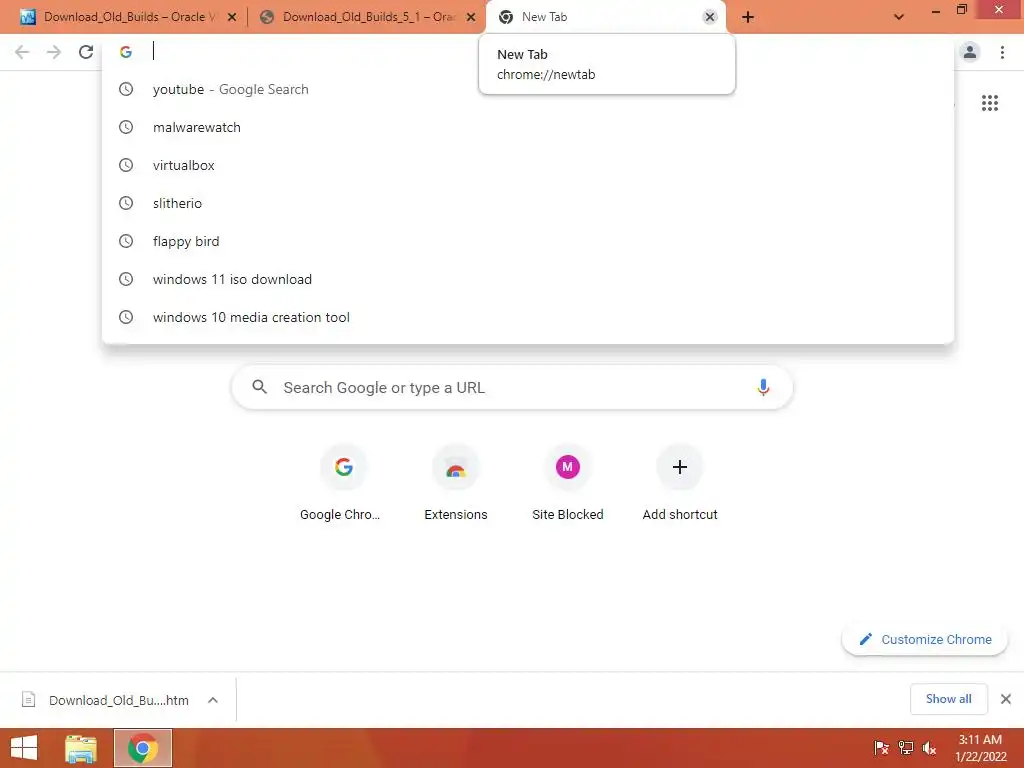Image resolution: width=1024 pixels, height=768 pixels.
Task: Click the Google G icon in address bar
Action: click(x=126, y=52)
